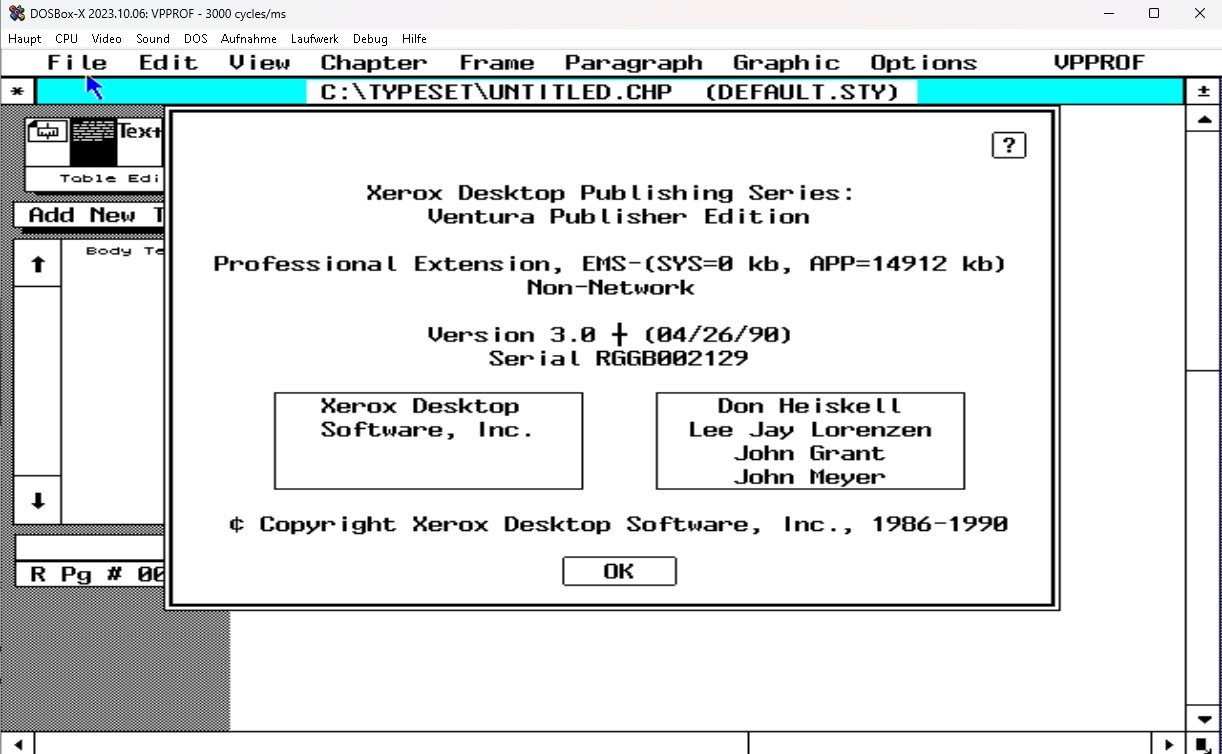
Task: Click the horizontal scrollbar slider thumb
Action: (393, 744)
